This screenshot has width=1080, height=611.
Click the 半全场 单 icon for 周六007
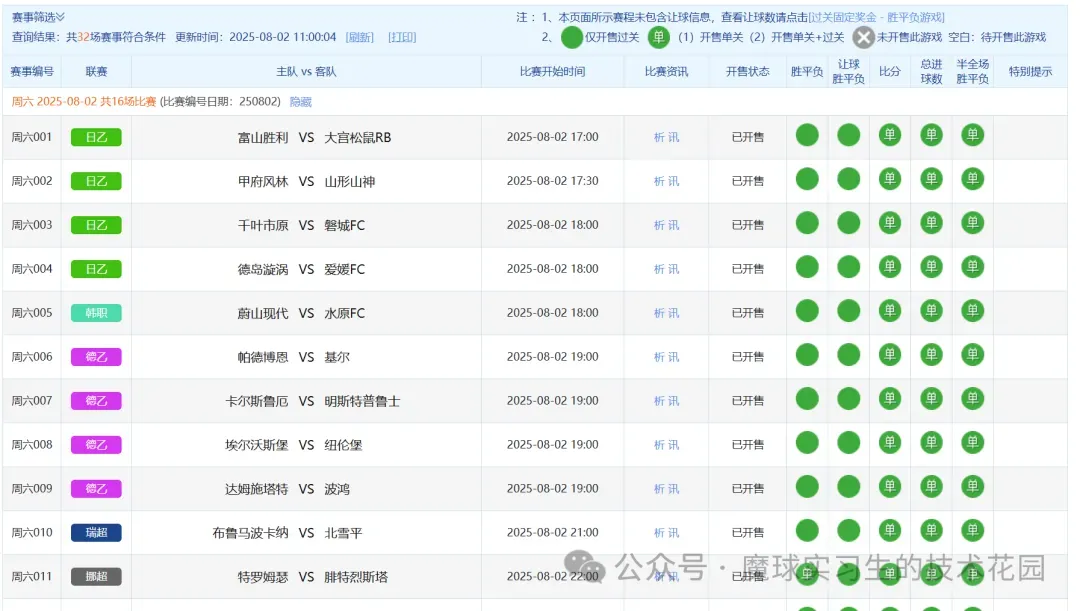pyautogui.click(x=973, y=399)
